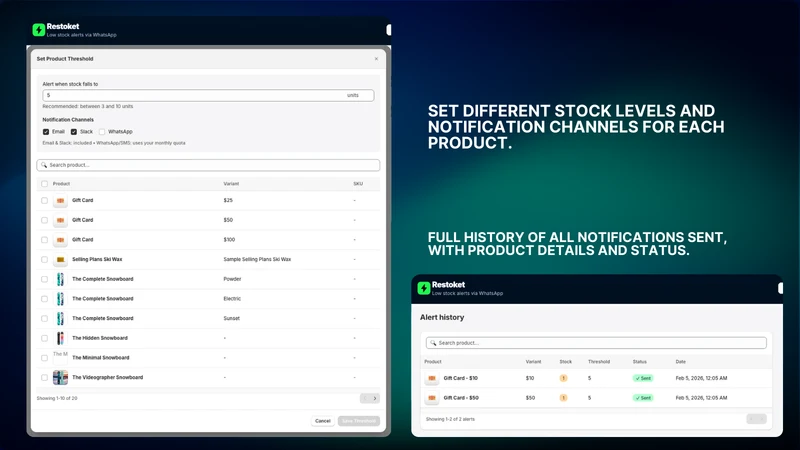Click the Sent status badge for Gift Card - $50
Image resolution: width=800 pixels, height=450 pixels.
643,397
